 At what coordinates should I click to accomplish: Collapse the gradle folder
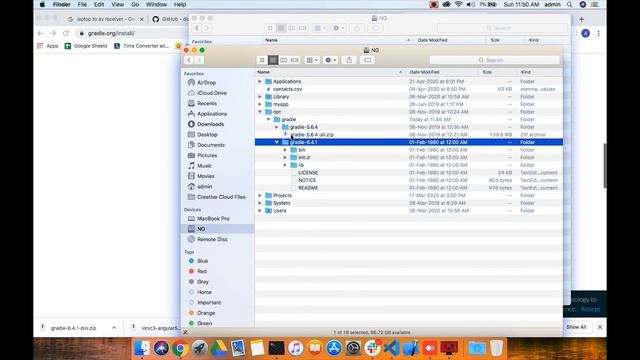268,120
